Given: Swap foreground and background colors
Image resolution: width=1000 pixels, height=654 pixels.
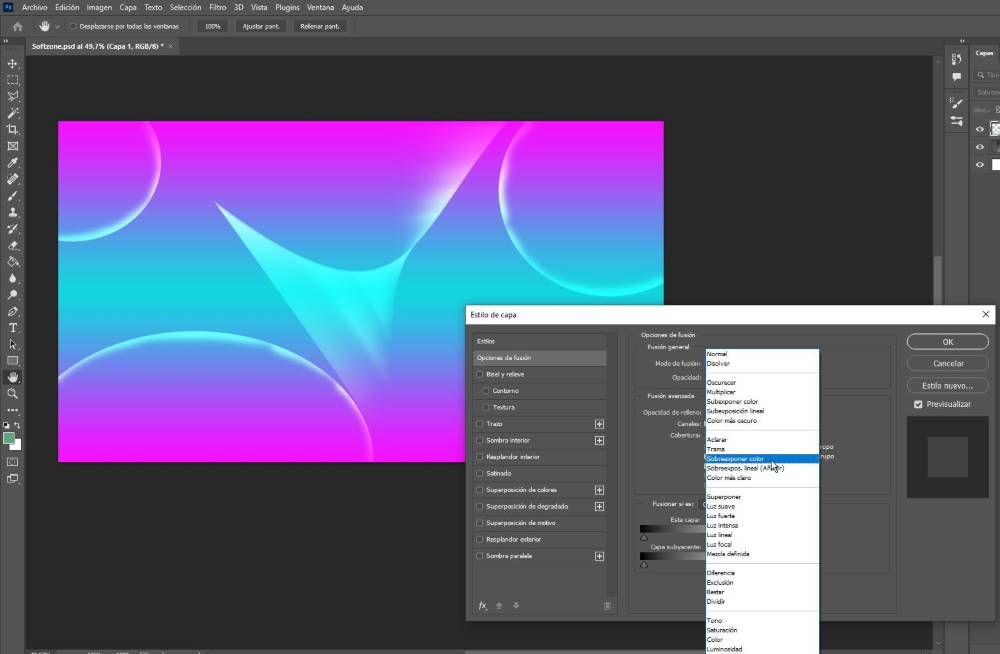Looking at the screenshot, I should point(17,426).
